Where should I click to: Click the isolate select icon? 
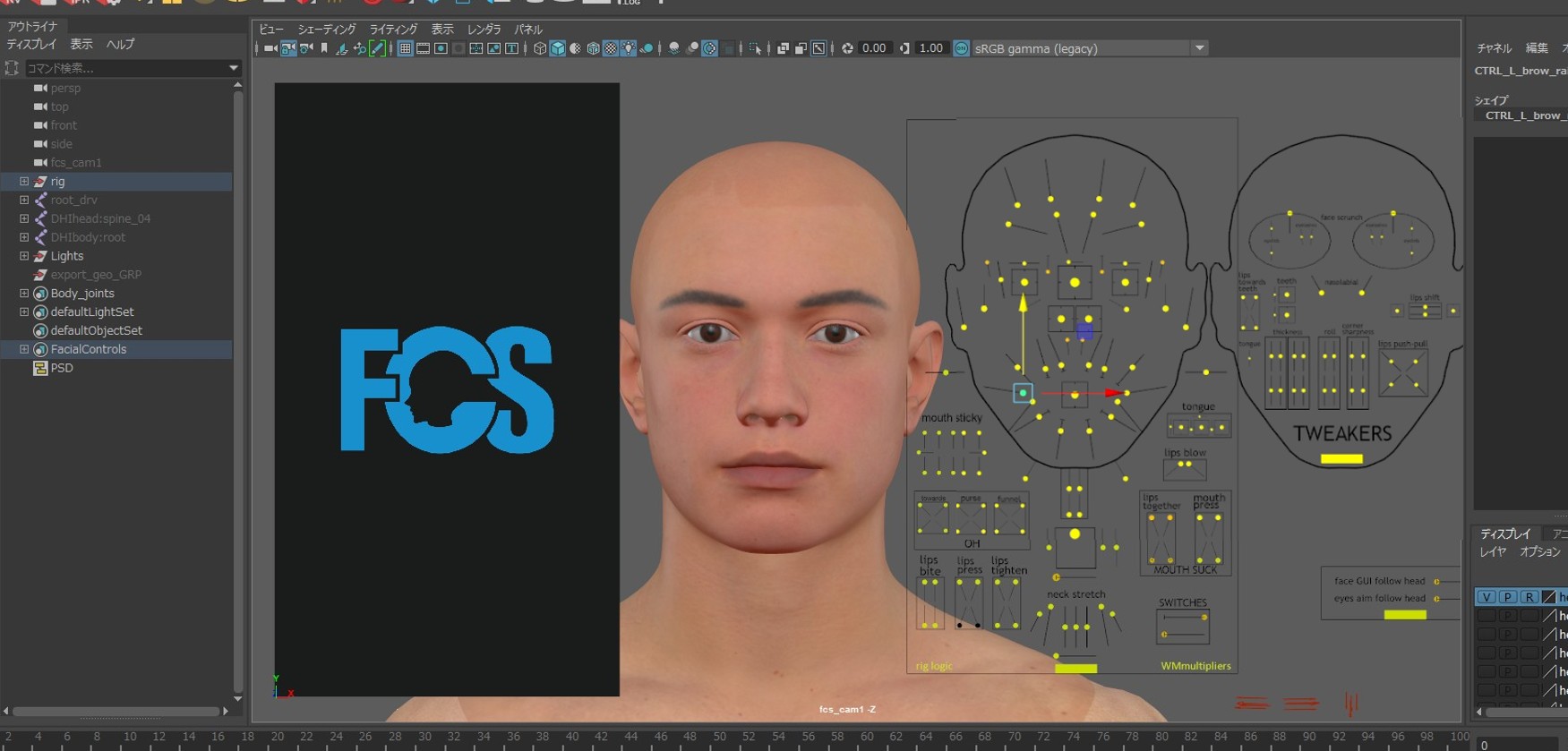[x=755, y=48]
